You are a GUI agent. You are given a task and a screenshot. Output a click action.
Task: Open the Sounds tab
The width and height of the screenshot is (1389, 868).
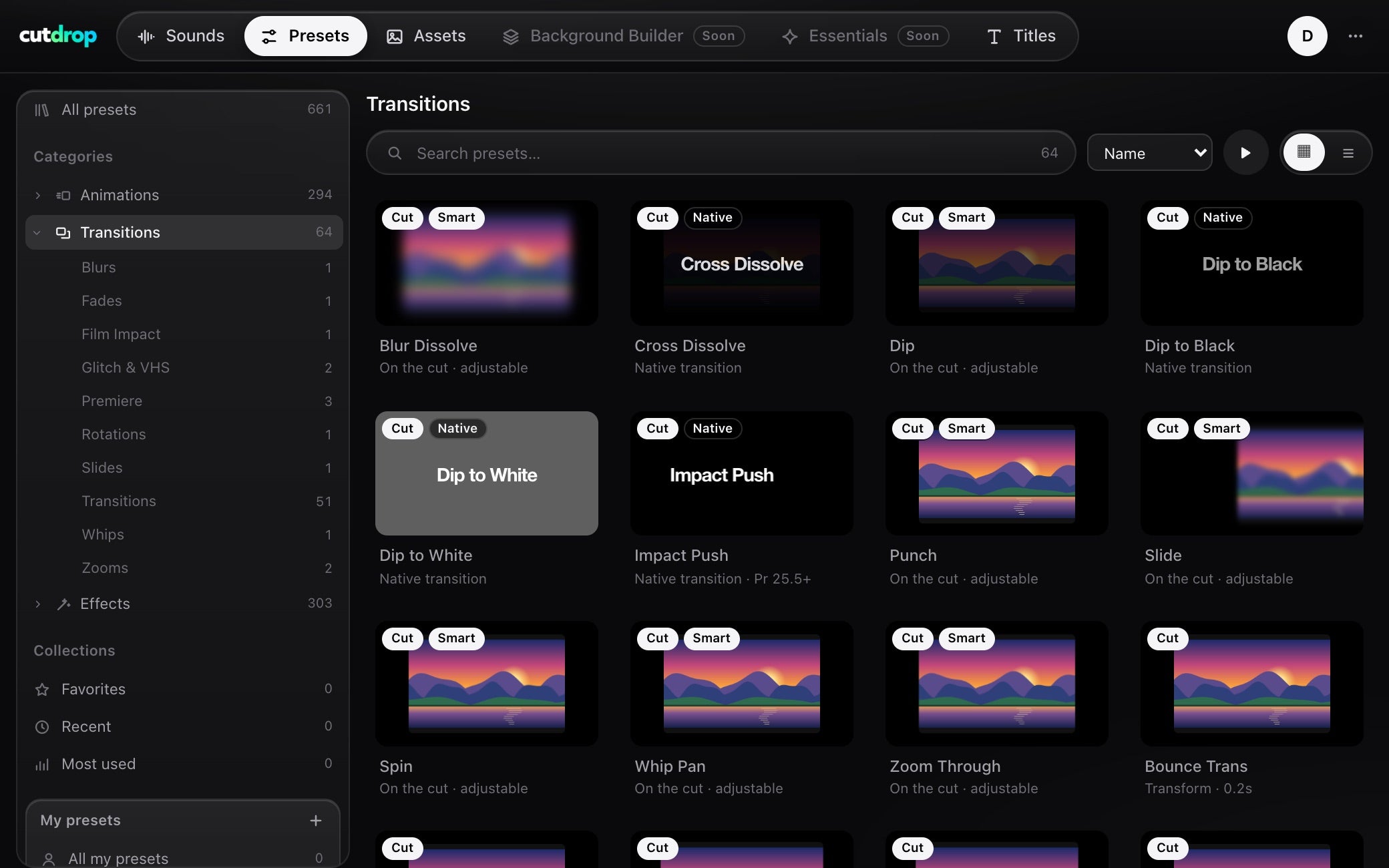[180, 36]
